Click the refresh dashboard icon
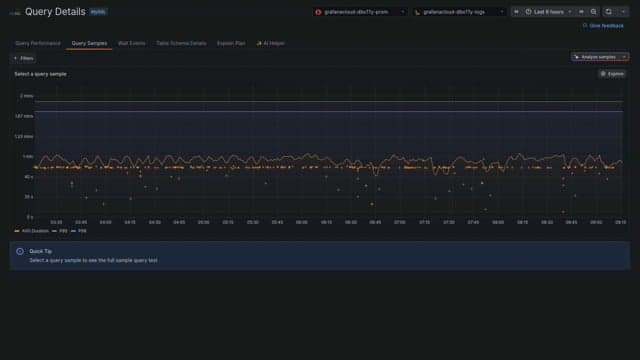640x360 pixels. click(x=609, y=12)
